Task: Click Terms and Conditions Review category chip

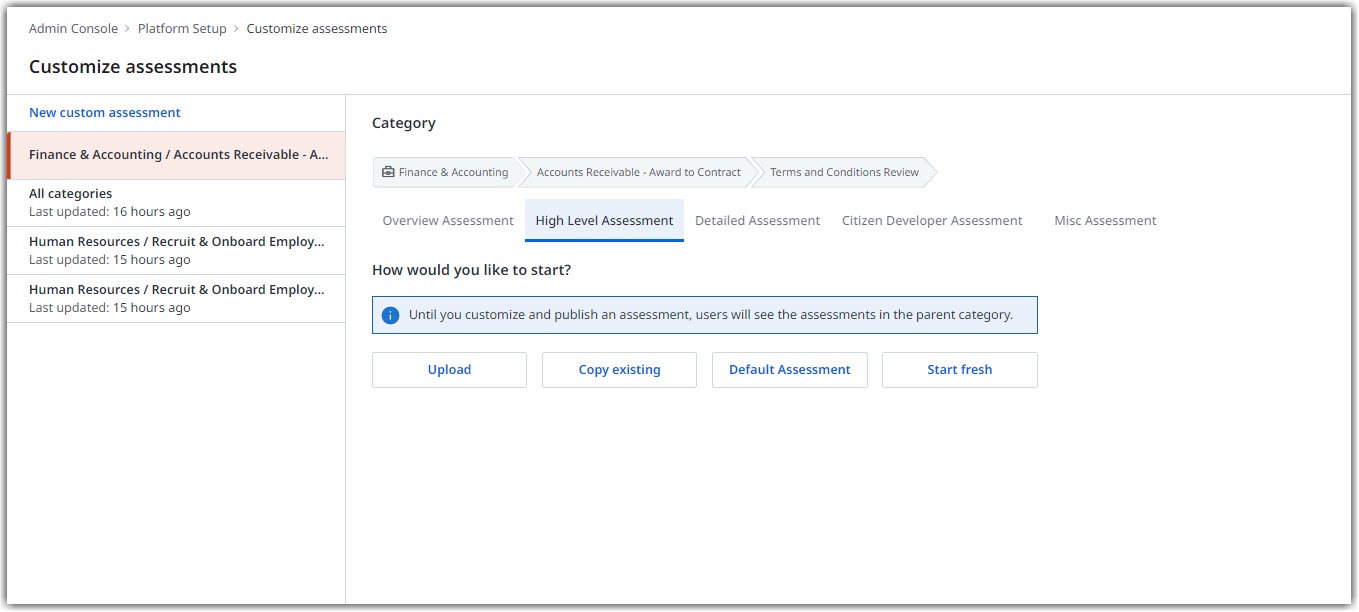Action: (x=844, y=172)
